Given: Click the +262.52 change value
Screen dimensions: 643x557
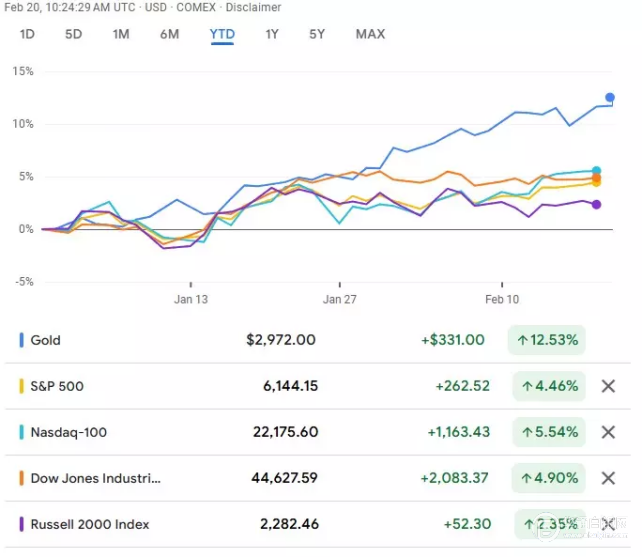Looking at the screenshot, I should [463, 386].
